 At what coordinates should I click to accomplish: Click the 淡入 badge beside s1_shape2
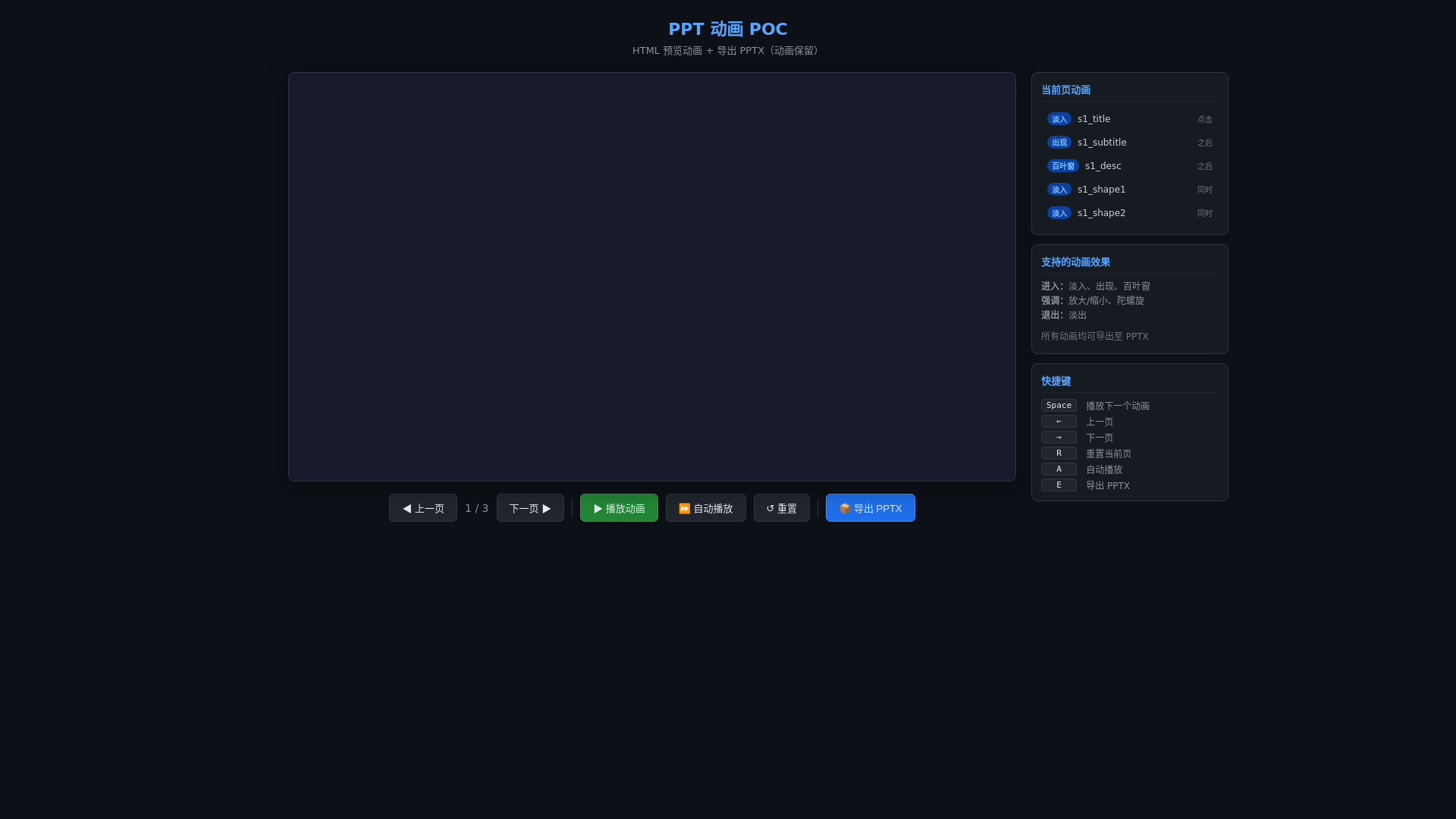click(1059, 213)
